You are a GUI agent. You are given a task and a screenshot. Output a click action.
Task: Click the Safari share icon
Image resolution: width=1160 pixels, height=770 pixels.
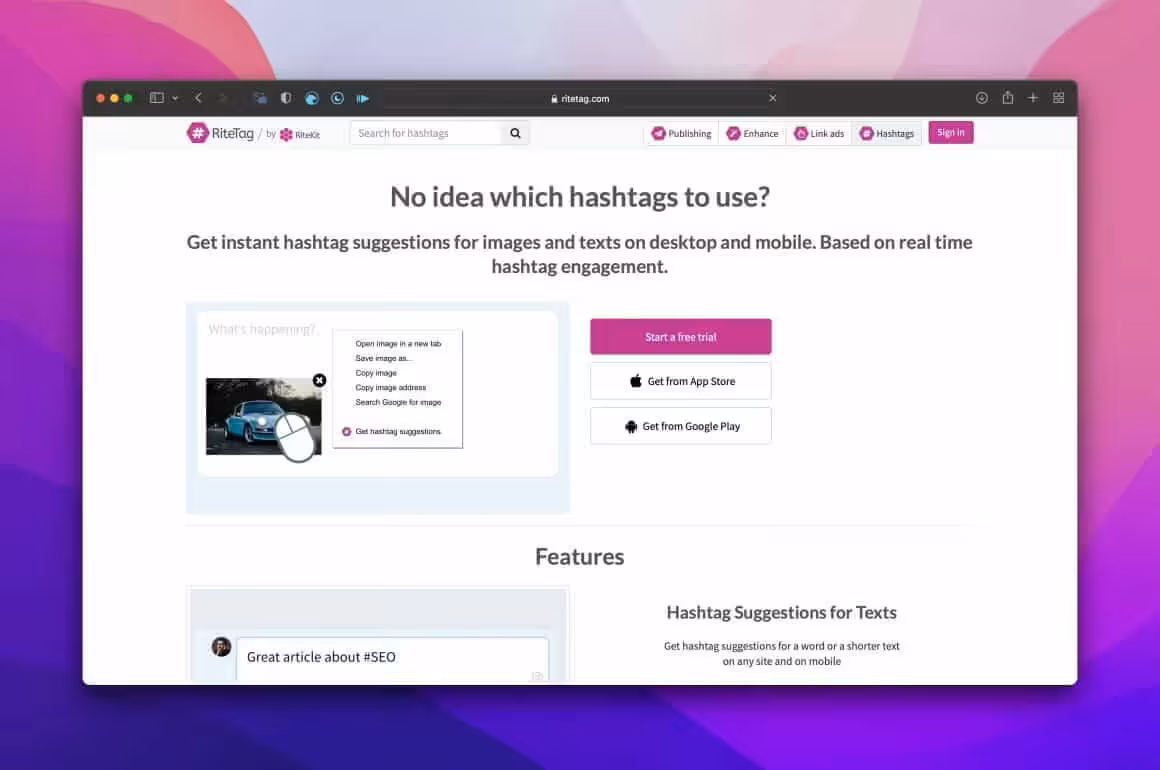pos(1007,98)
